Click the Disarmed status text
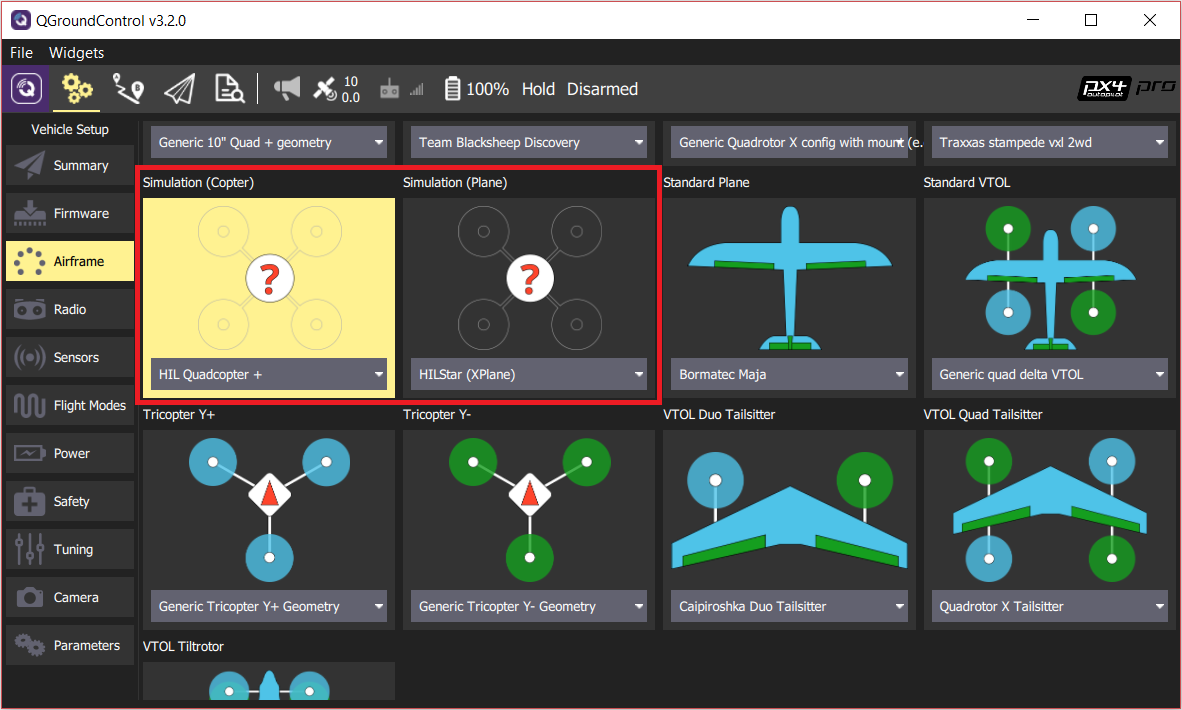This screenshot has width=1182, height=710. tap(602, 89)
